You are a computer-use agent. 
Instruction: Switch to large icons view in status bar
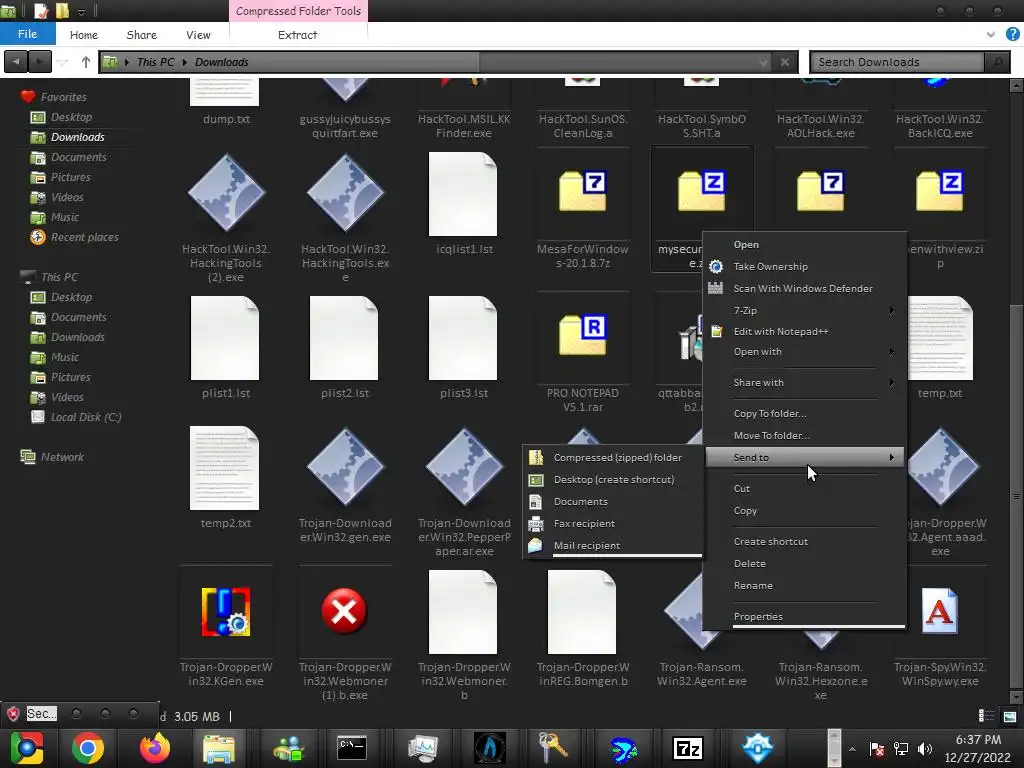click(x=1010, y=716)
